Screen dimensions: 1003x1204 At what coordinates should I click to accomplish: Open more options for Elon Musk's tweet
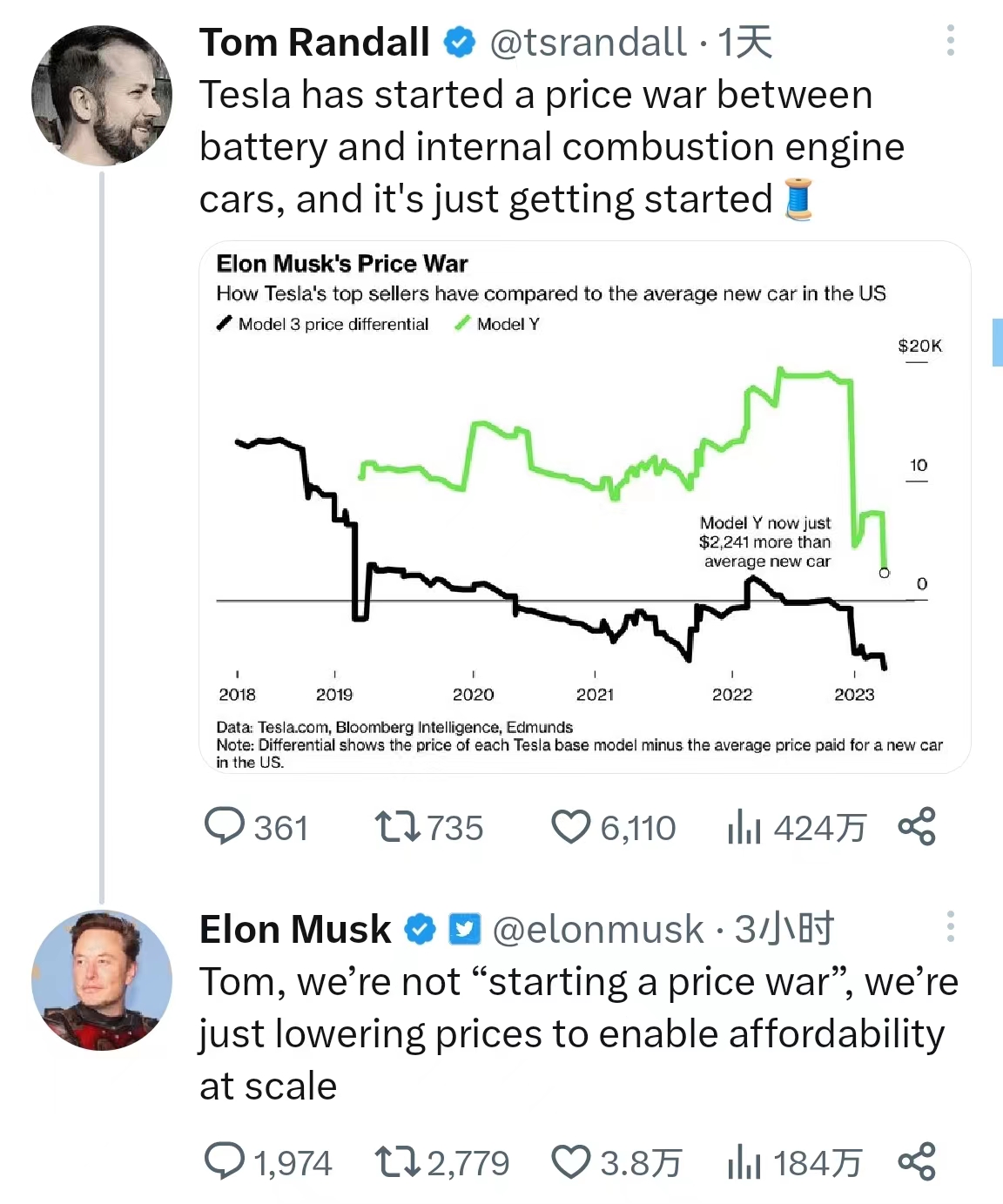click(950, 926)
